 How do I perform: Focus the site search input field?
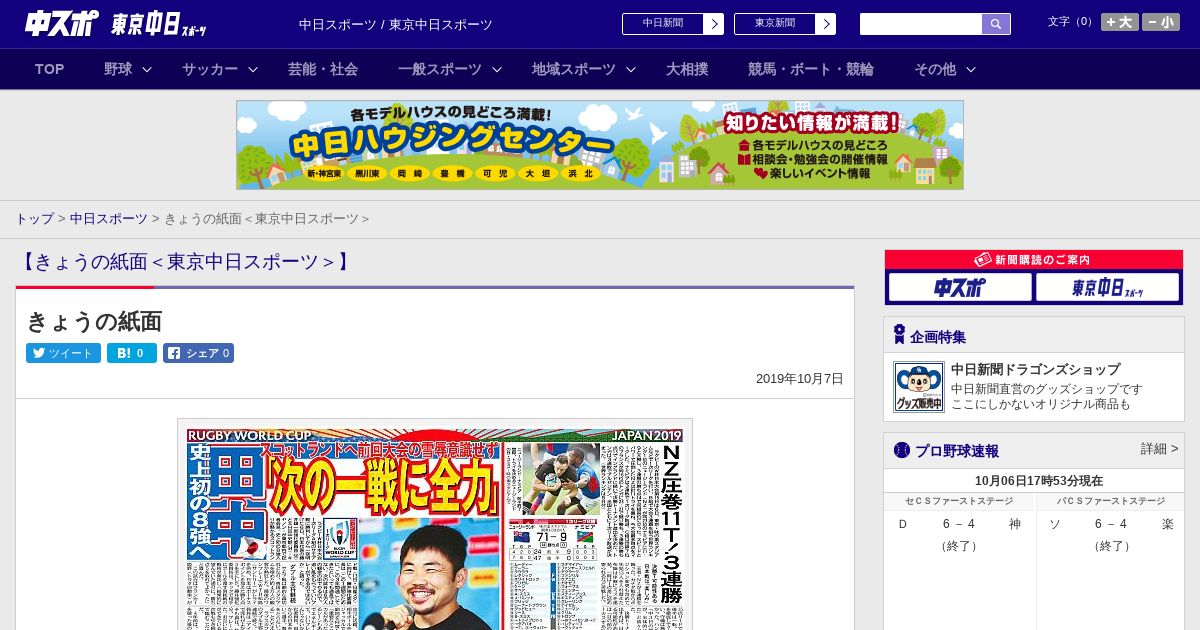[921, 24]
